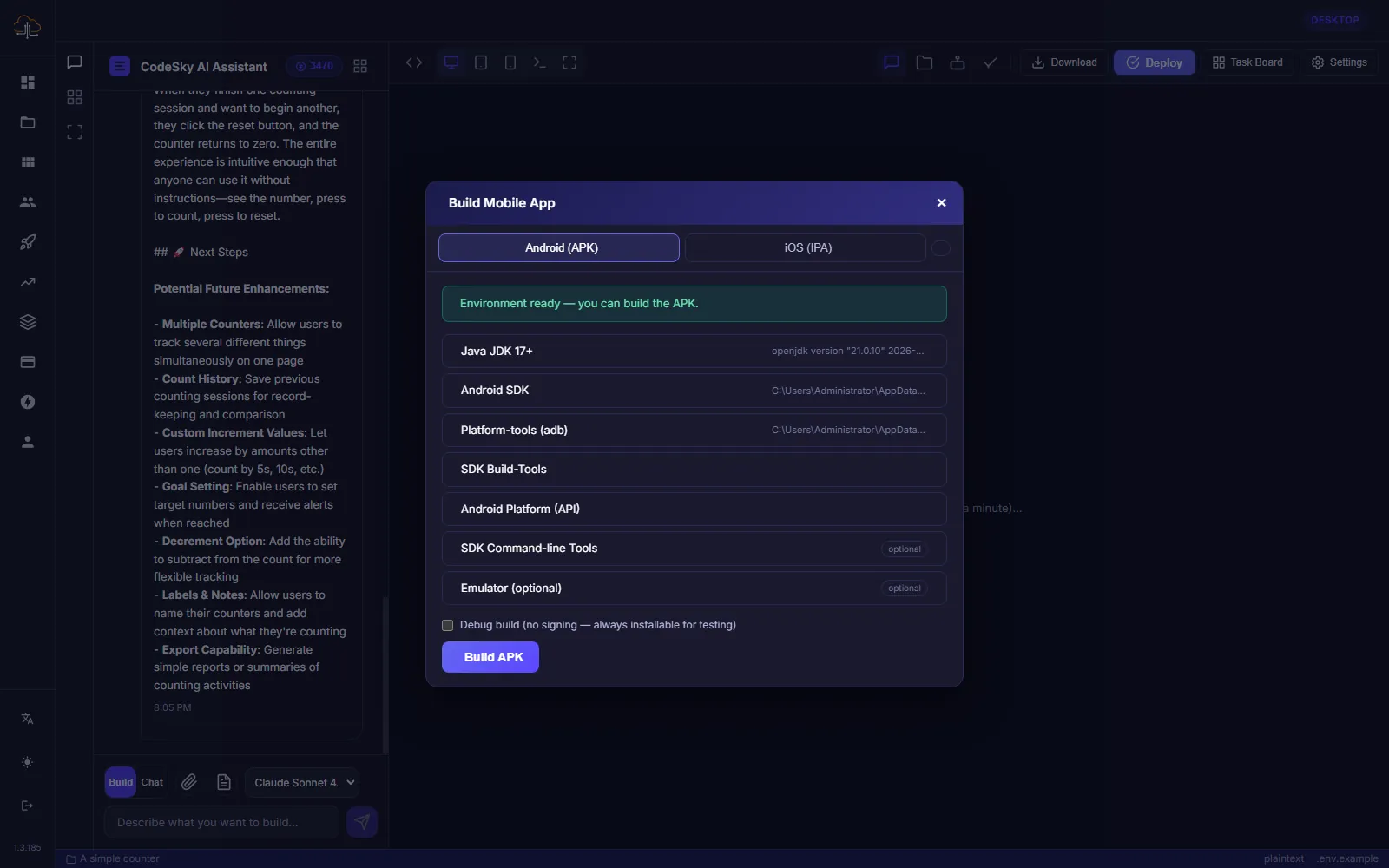Click the rocket launch icon in sidebar
The height and width of the screenshot is (868, 1389).
tap(28, 242)
